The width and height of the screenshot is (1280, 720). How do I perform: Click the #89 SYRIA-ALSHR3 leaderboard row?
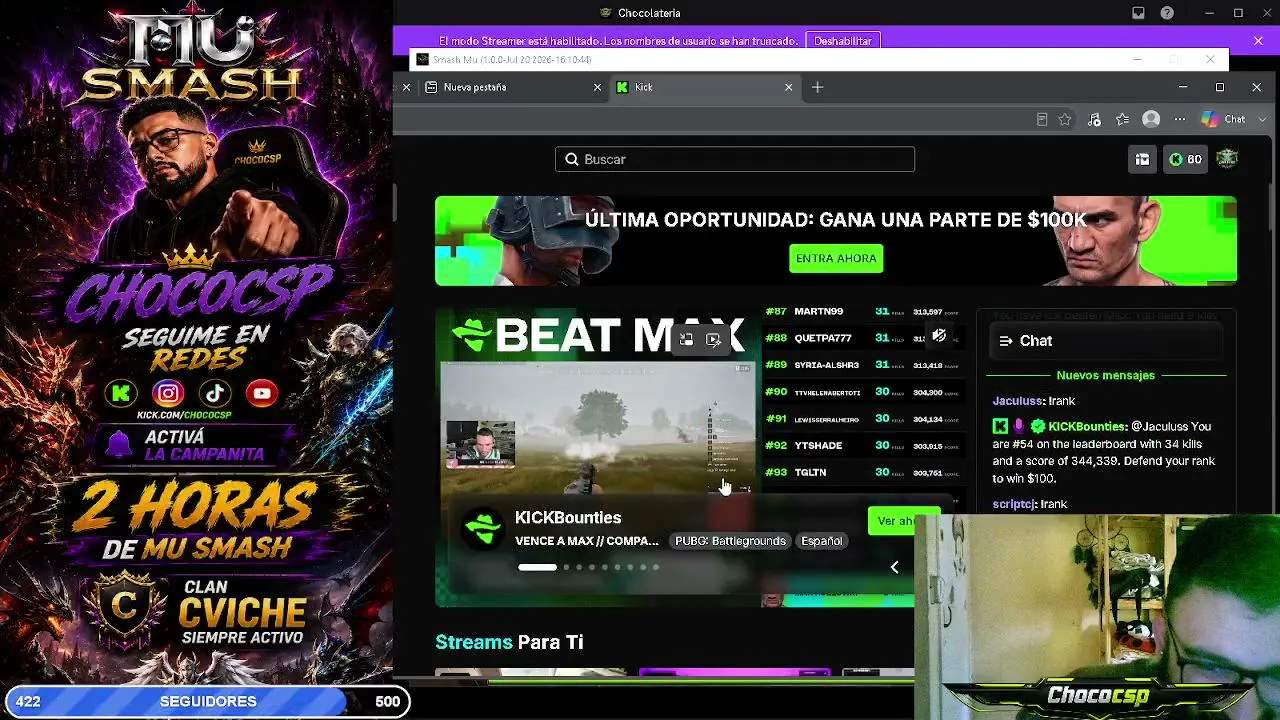tap(864, 365)
